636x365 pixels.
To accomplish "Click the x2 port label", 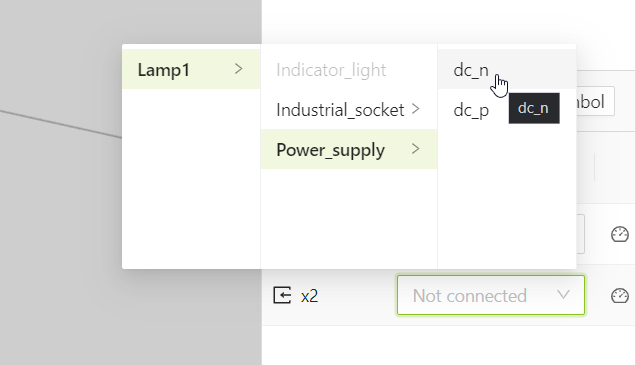I will (309, 296).
